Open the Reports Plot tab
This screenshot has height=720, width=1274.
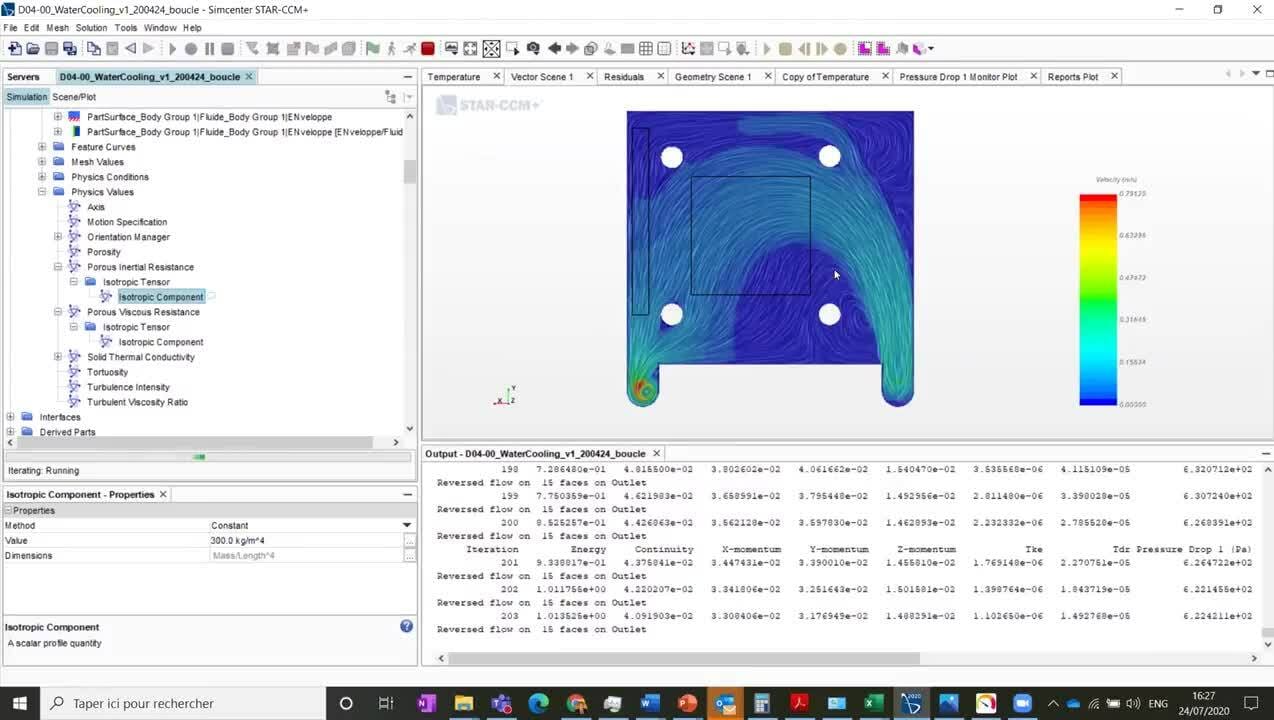tap(1073, 77)
